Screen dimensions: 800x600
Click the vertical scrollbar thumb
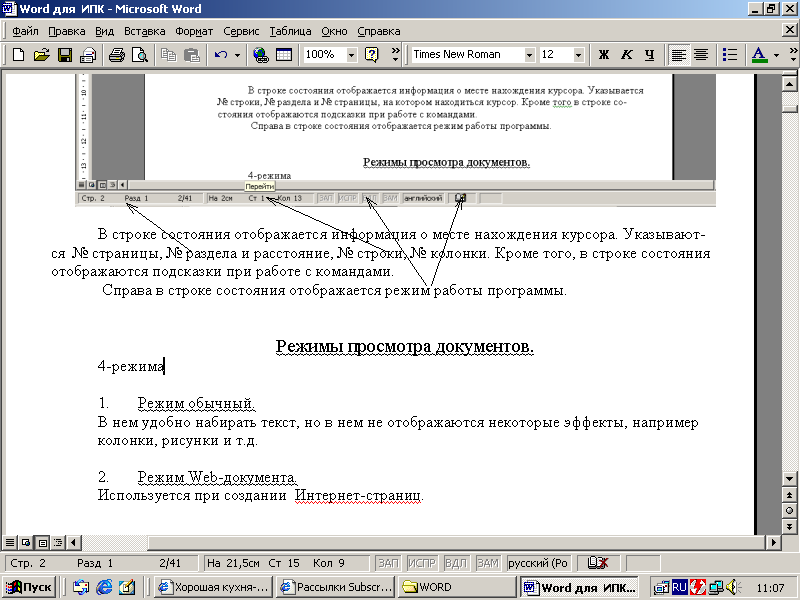pos(789,108)
